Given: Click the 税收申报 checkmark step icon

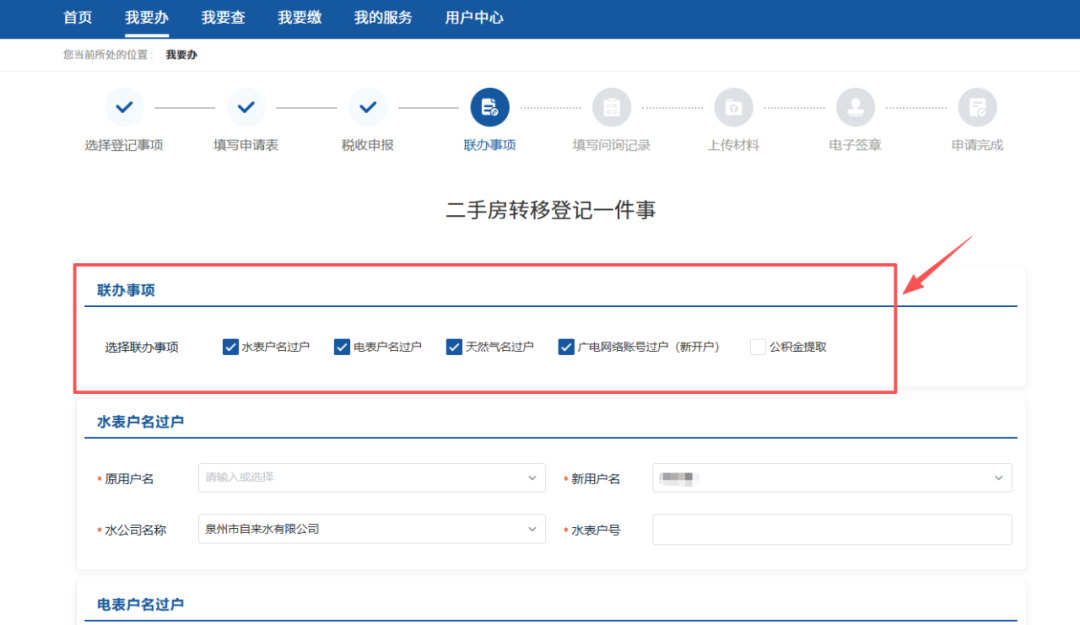Looking at the screenshot, I should pyautogui.click(x=368, y=107).
